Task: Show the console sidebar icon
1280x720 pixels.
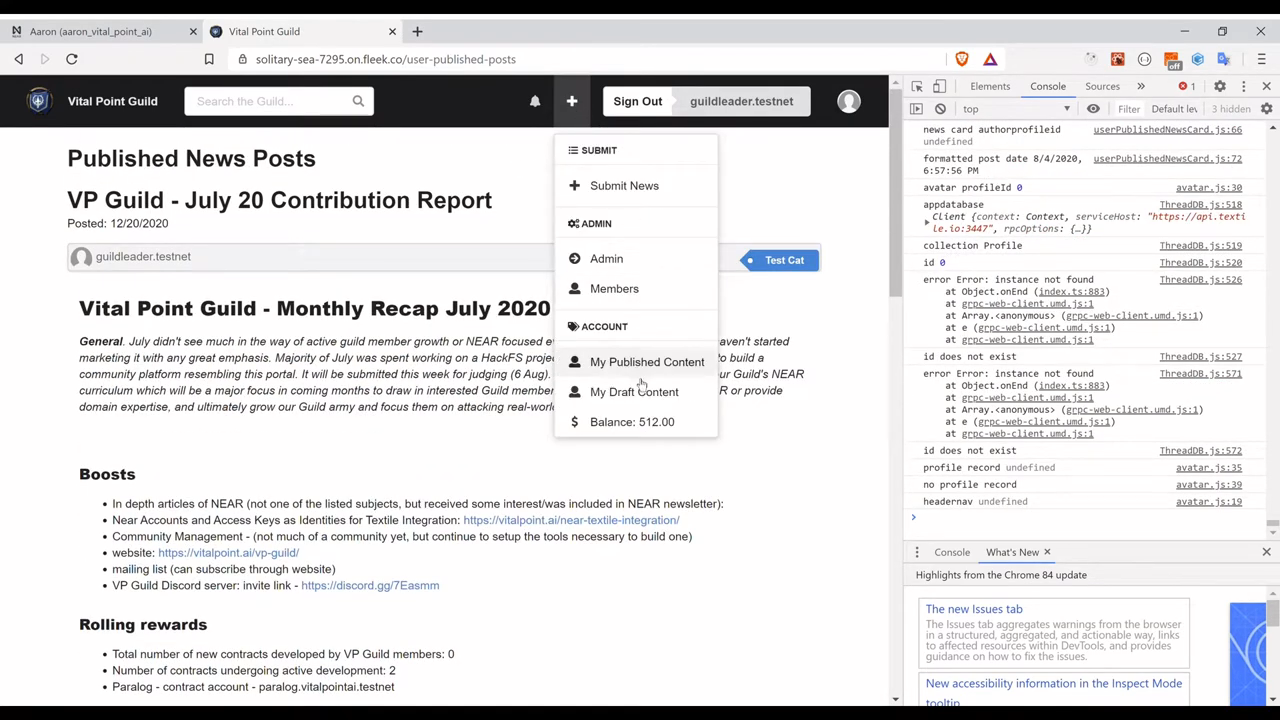Action: [916, 109]
